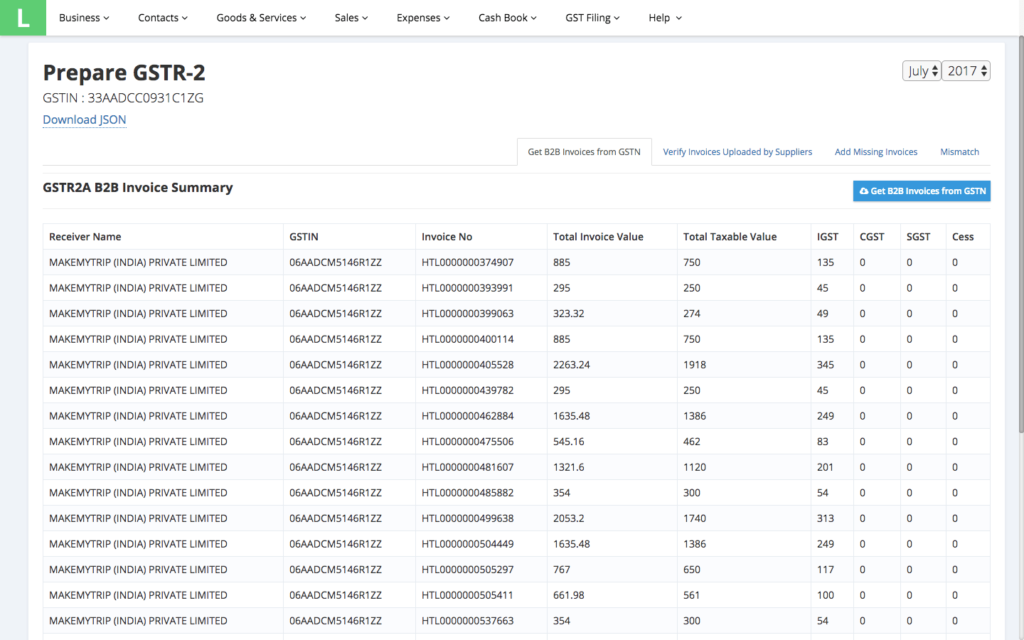The height and width of the screenshot is (640, 1024).
Task: Change the year 2017 selector
Action: pyautogui.click(x=966, y=71)
